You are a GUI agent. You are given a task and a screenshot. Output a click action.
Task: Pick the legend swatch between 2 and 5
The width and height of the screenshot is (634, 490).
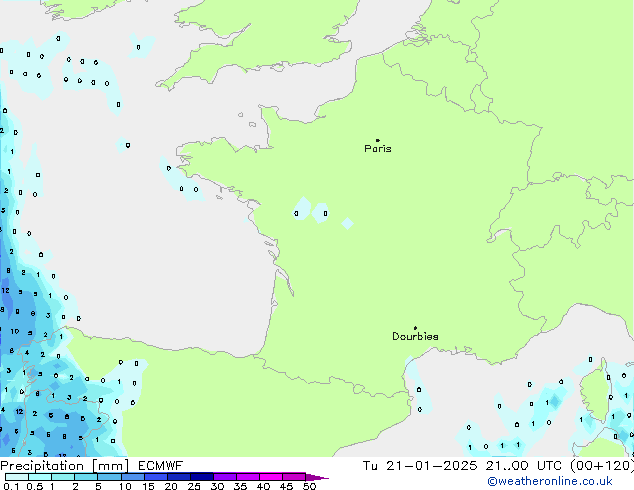[x=86, y=477]
